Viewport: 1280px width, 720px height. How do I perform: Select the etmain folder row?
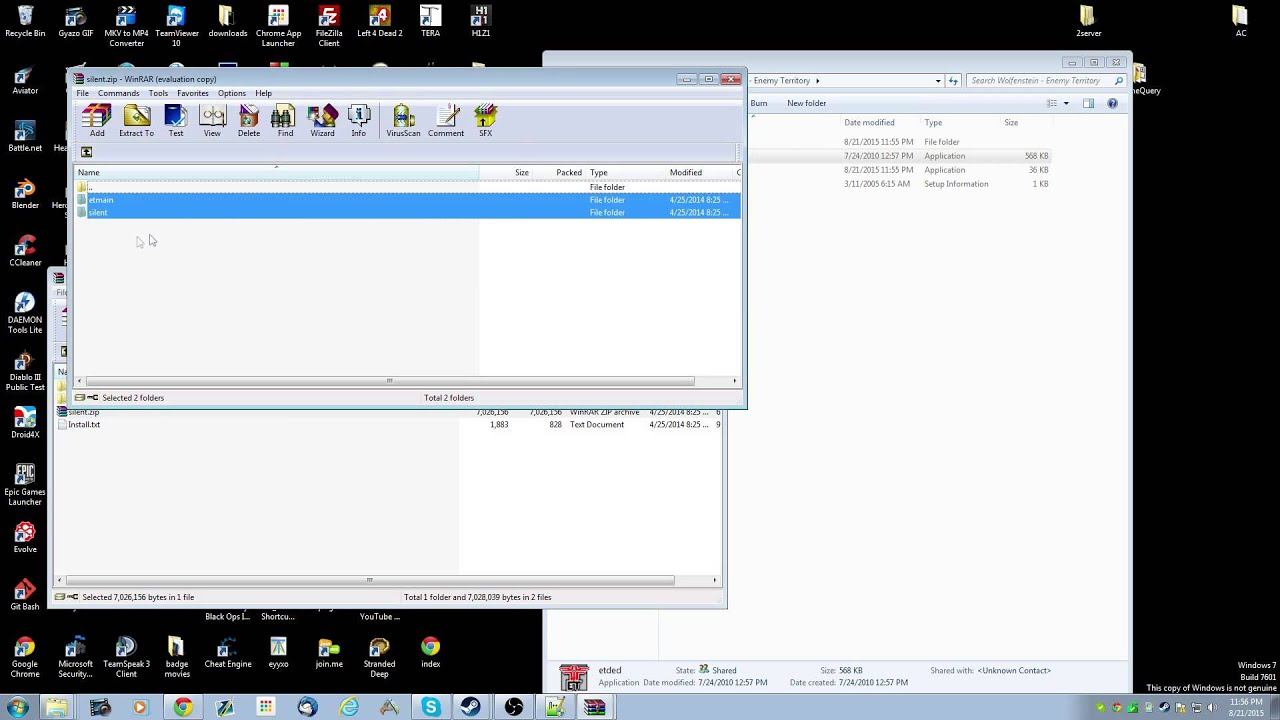coord(408,200)
